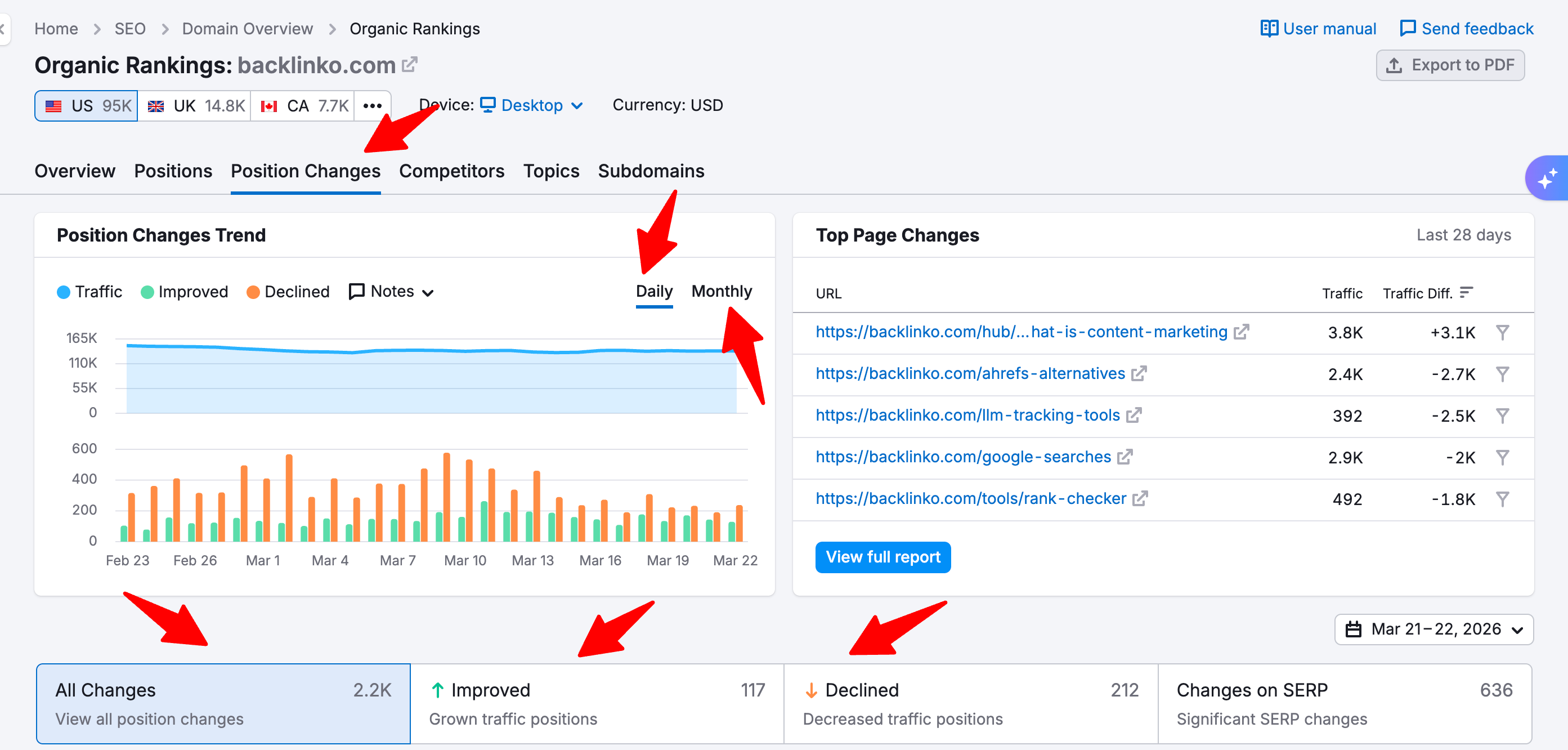This screenshot has width=1568, height=750.
Task: Click the Send feedback link
Action: click(1466, 29)
